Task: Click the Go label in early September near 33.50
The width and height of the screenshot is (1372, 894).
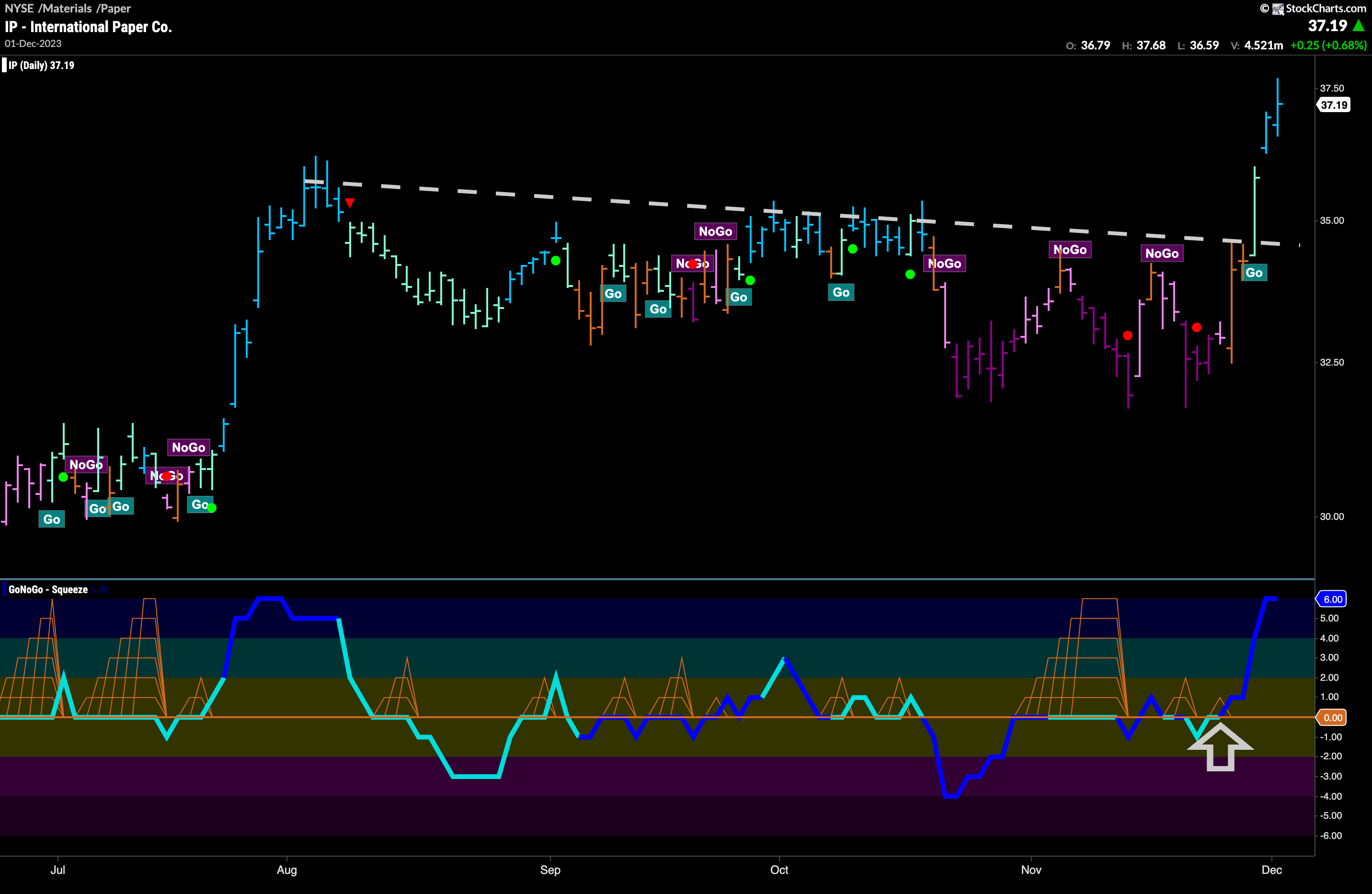Action: click(x=613, y=294)
